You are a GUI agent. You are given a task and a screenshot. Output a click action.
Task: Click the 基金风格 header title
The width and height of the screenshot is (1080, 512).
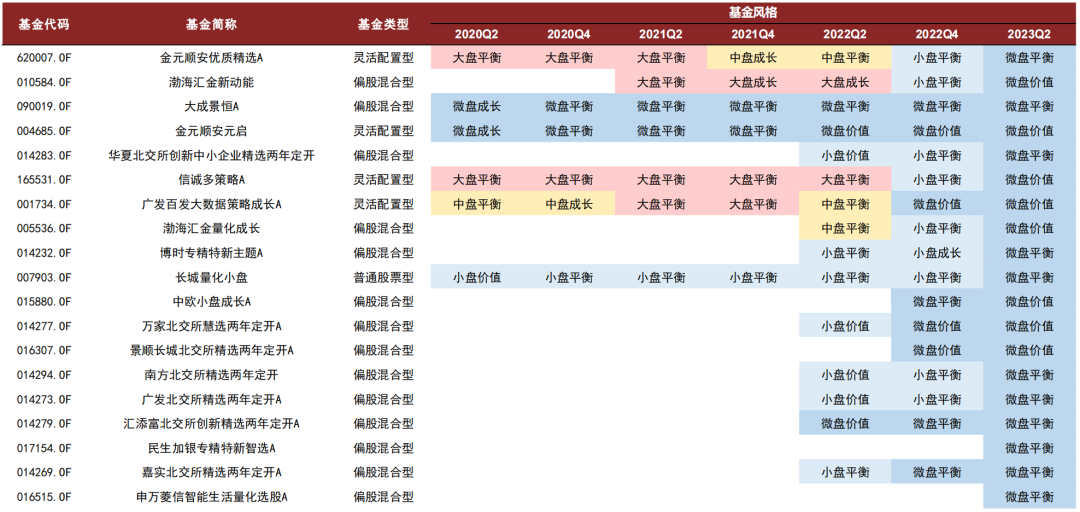[x=754, y=12]
